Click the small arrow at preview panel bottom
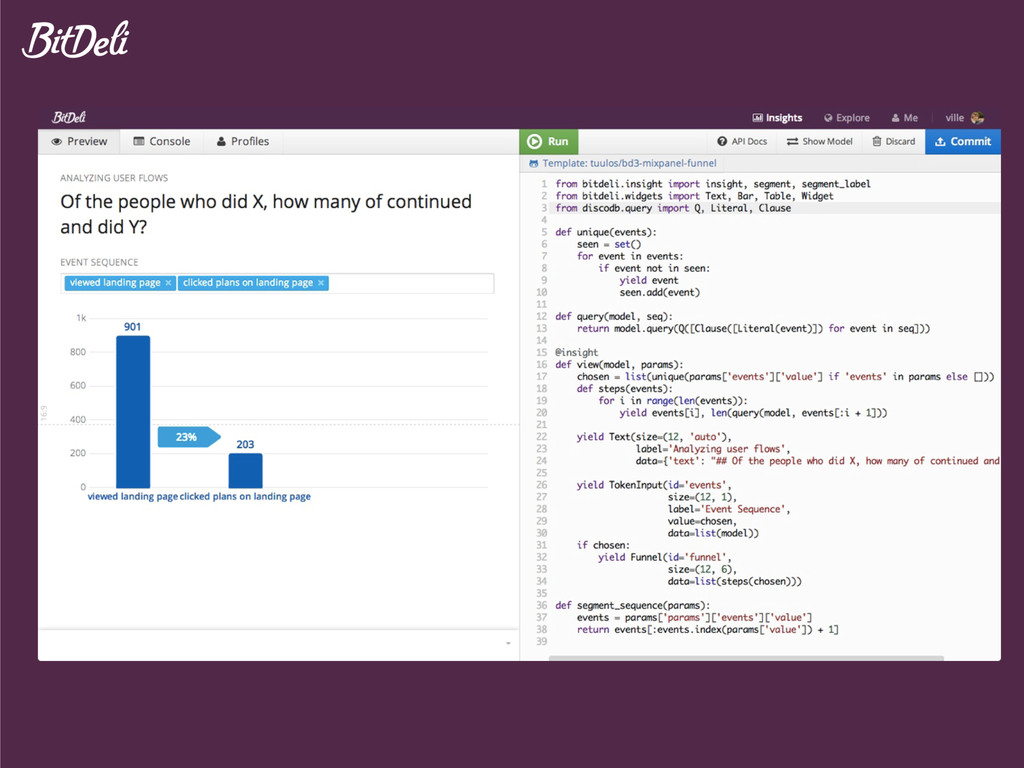1024x768 pixels. click(508, 644)
